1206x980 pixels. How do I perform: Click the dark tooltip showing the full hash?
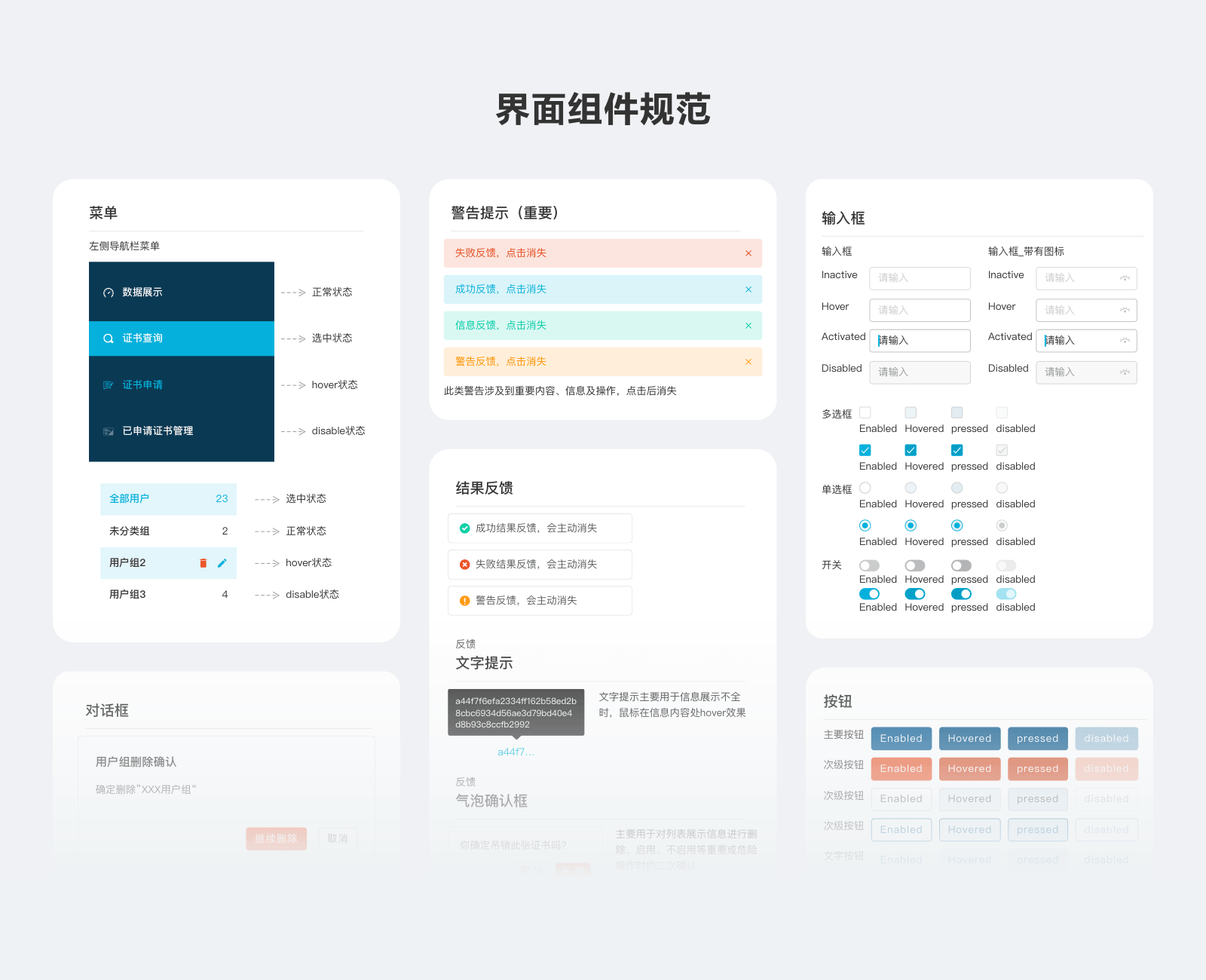click(516, 712)
